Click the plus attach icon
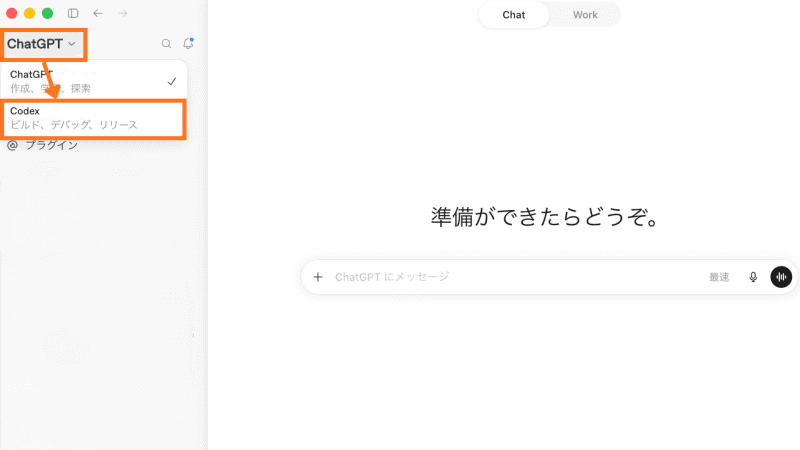This screenshot has height=450, width=800. (318, 277)
